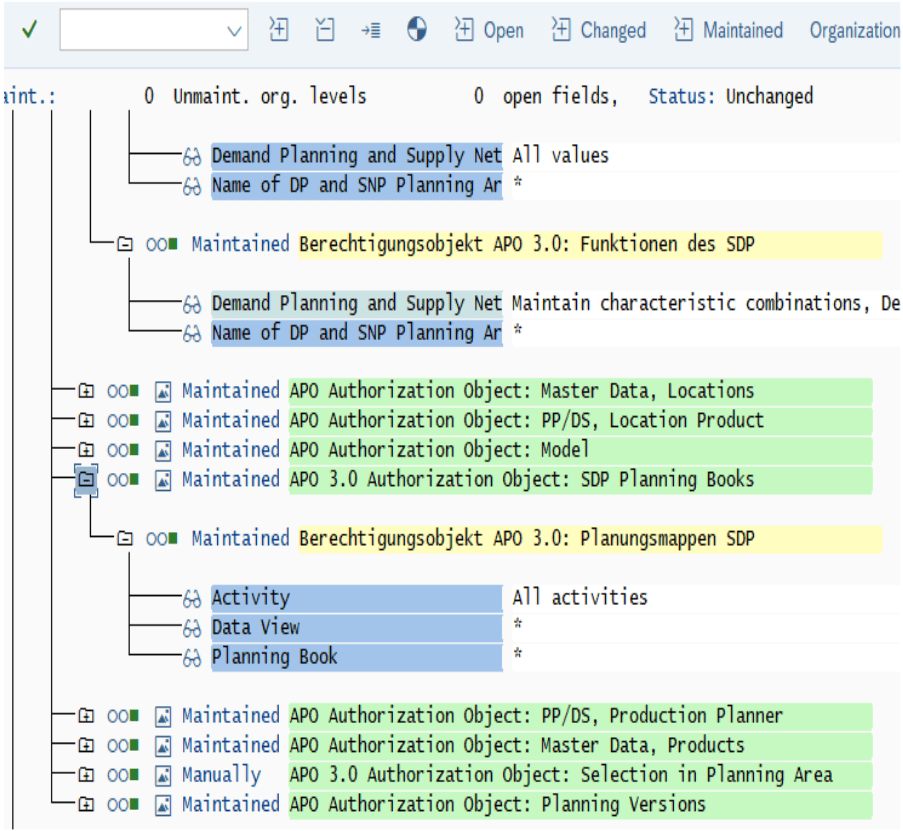The height and width of the screenshot is (831, 903).
Task: Expand the Selection in Planning Area node
Action: point(86,775)
